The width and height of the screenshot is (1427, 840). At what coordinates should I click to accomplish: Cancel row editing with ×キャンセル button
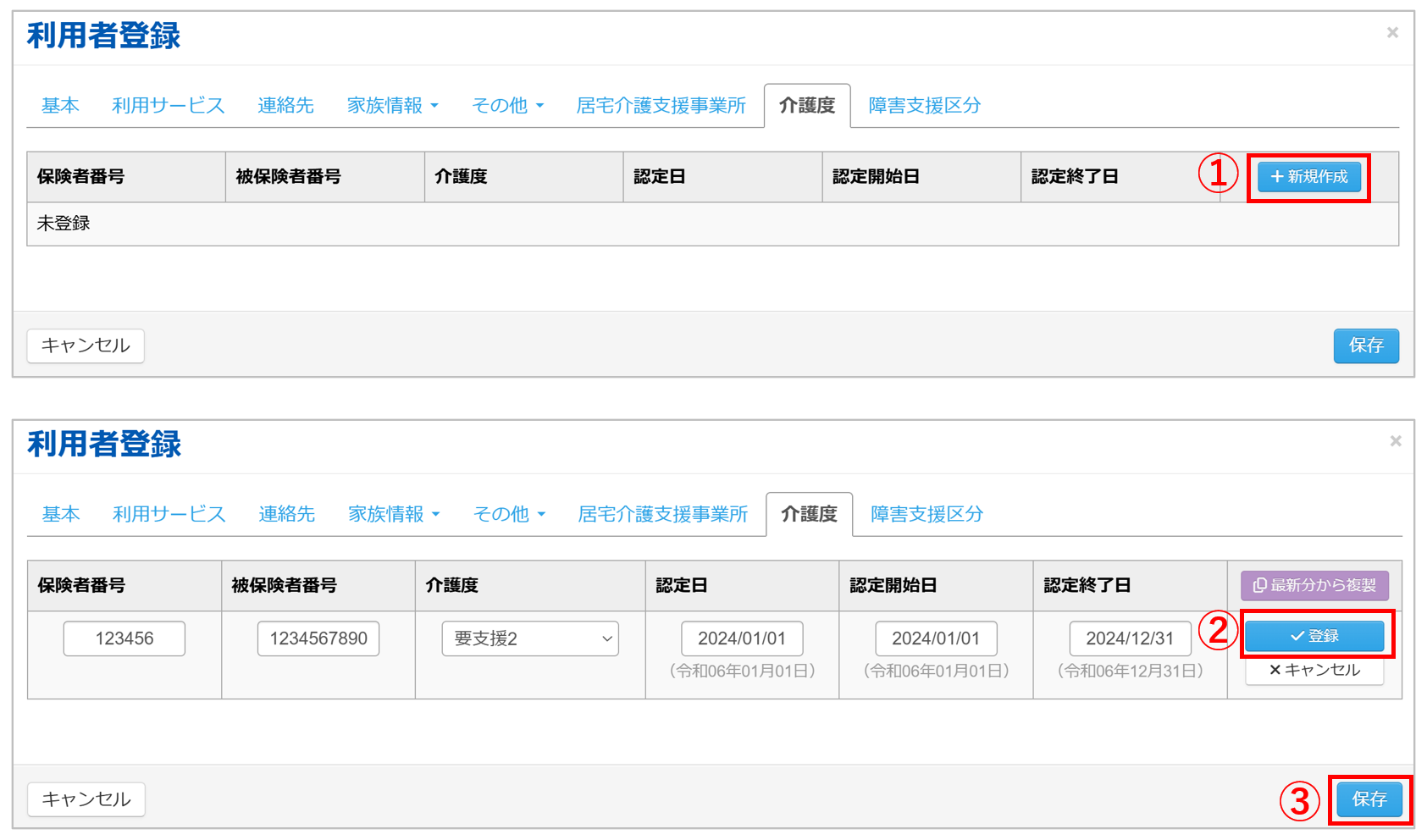point(1314,670)
